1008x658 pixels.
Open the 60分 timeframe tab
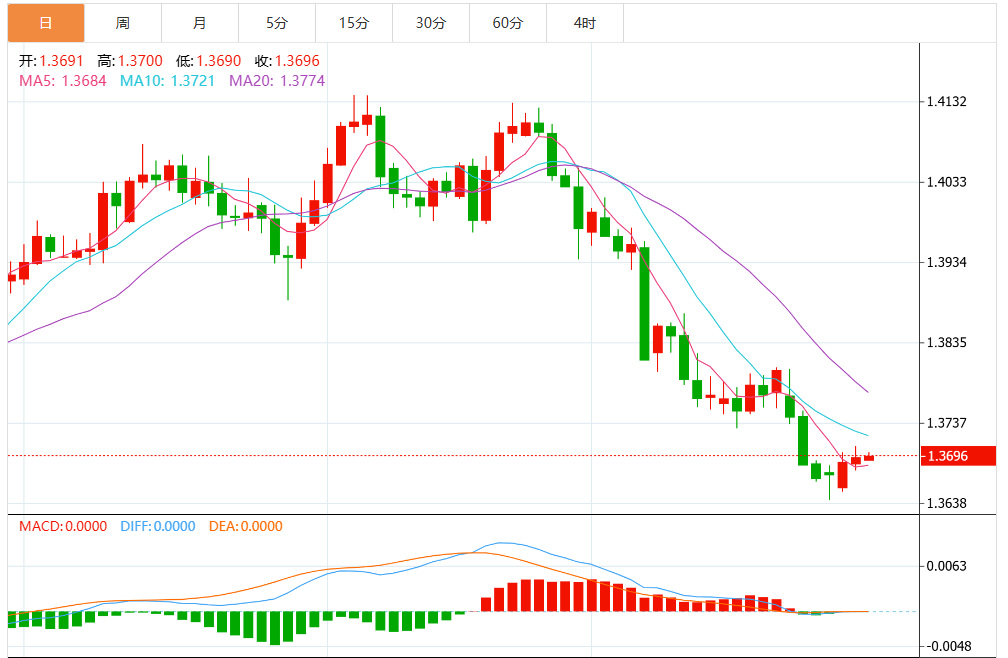[508, 22]
